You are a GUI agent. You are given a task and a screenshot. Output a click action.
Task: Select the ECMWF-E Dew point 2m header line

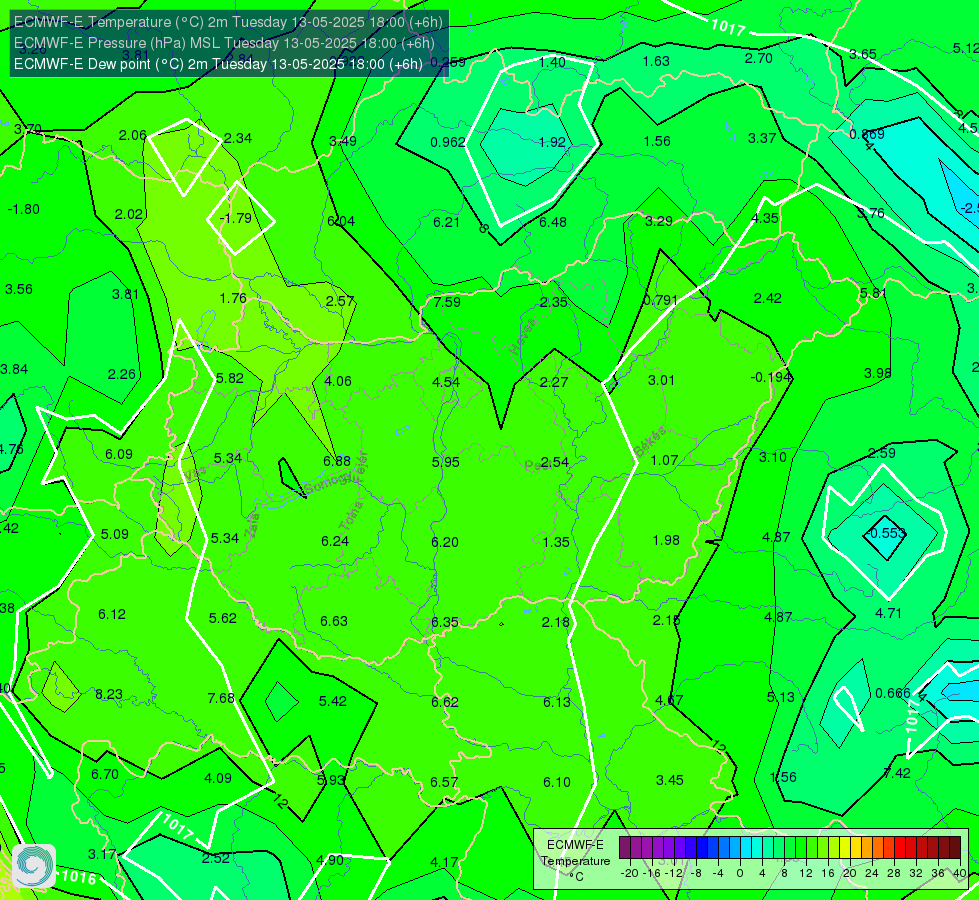[218, 64]
